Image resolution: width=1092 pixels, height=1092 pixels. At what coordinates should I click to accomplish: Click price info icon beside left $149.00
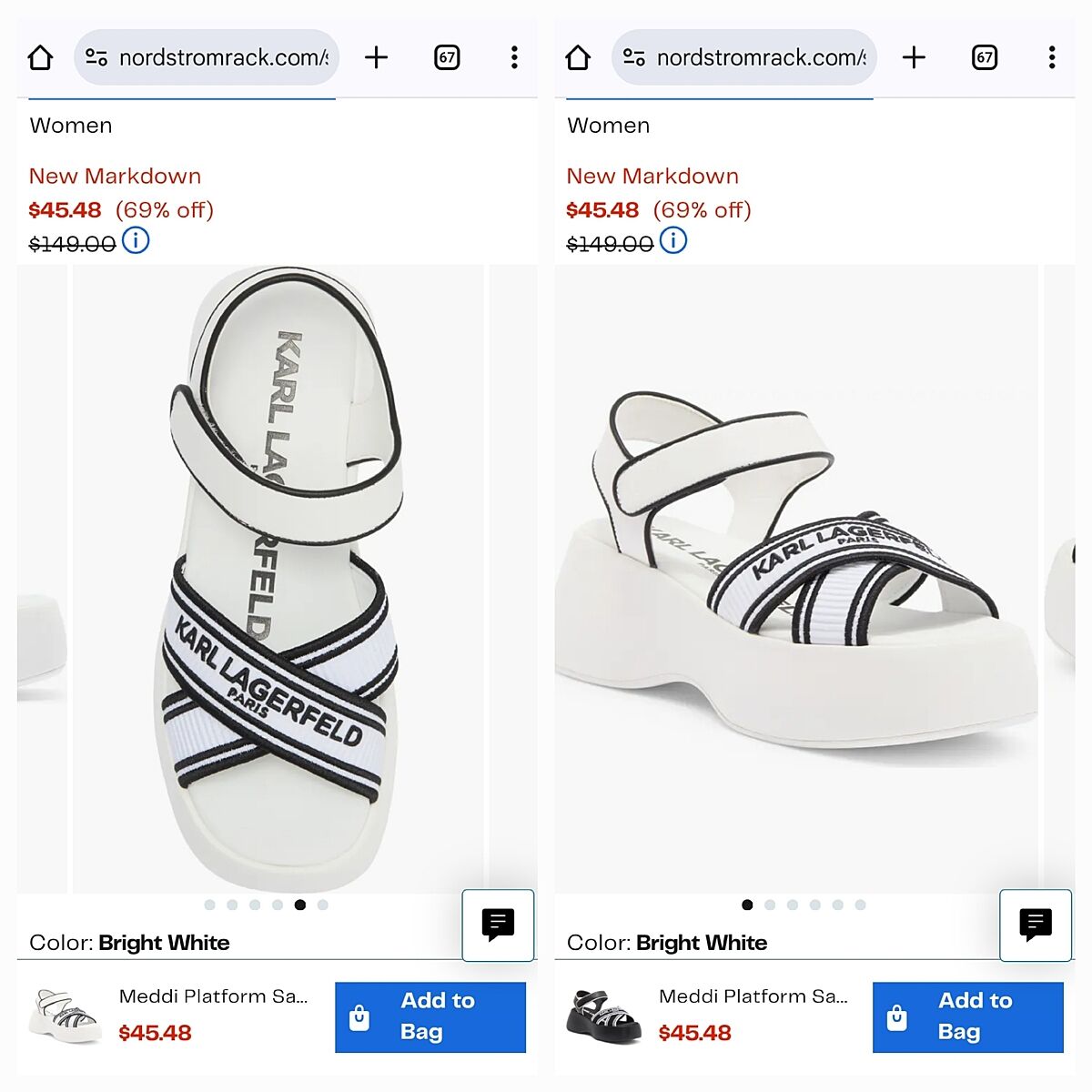tap(136, 241)
